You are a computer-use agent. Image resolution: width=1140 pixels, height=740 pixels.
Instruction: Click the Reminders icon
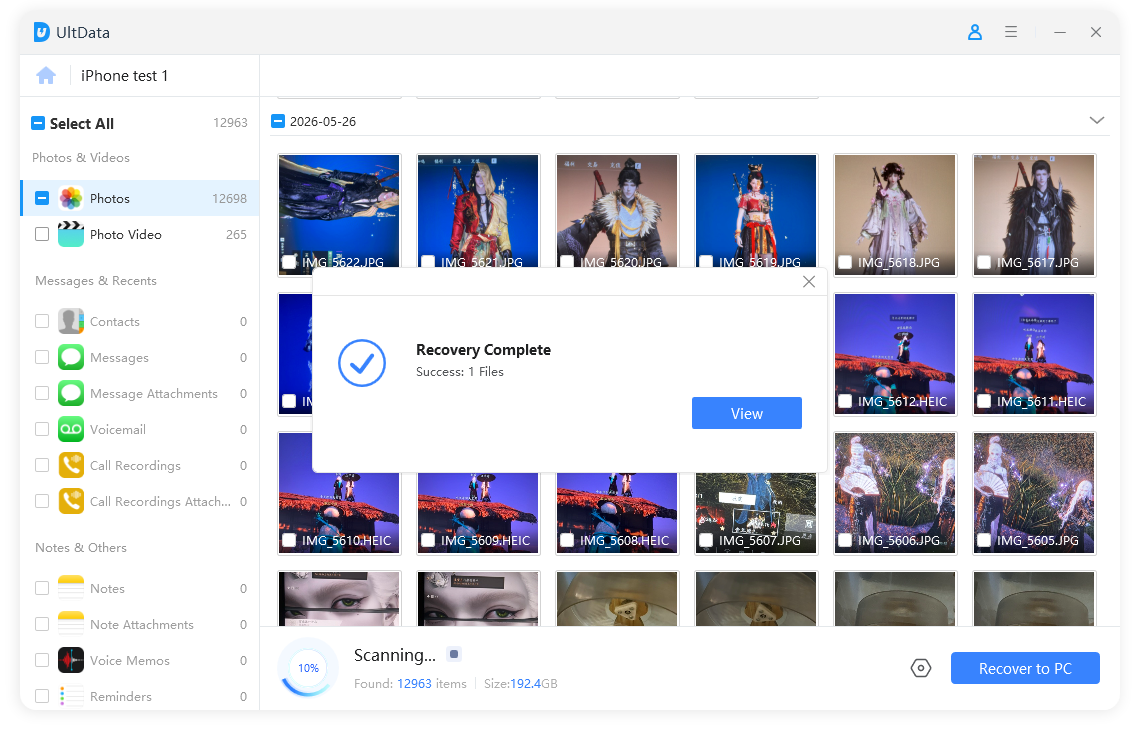(x=71, y=696)
